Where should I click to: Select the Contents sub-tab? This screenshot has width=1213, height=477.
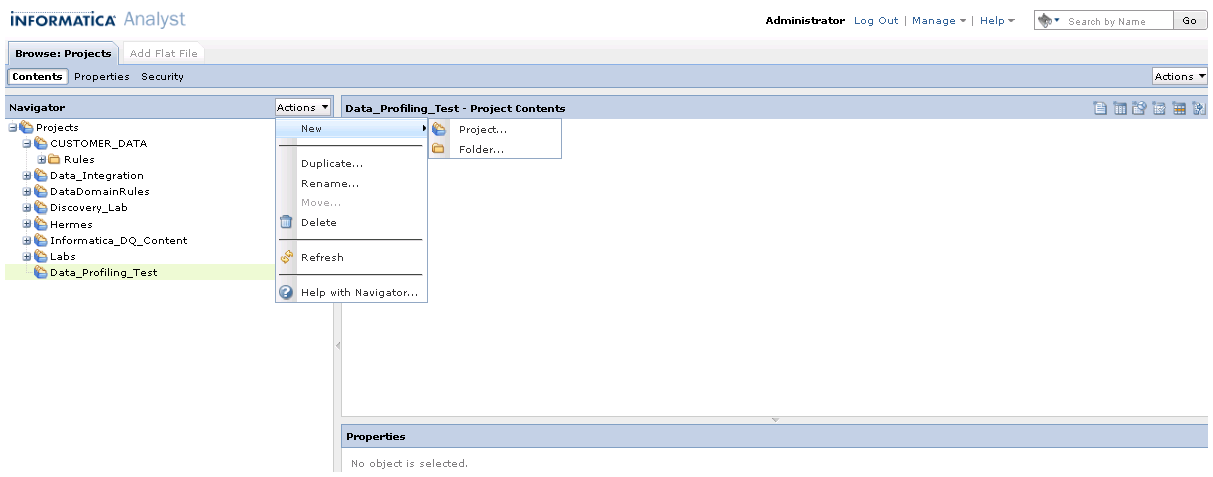tap(38, 76)
